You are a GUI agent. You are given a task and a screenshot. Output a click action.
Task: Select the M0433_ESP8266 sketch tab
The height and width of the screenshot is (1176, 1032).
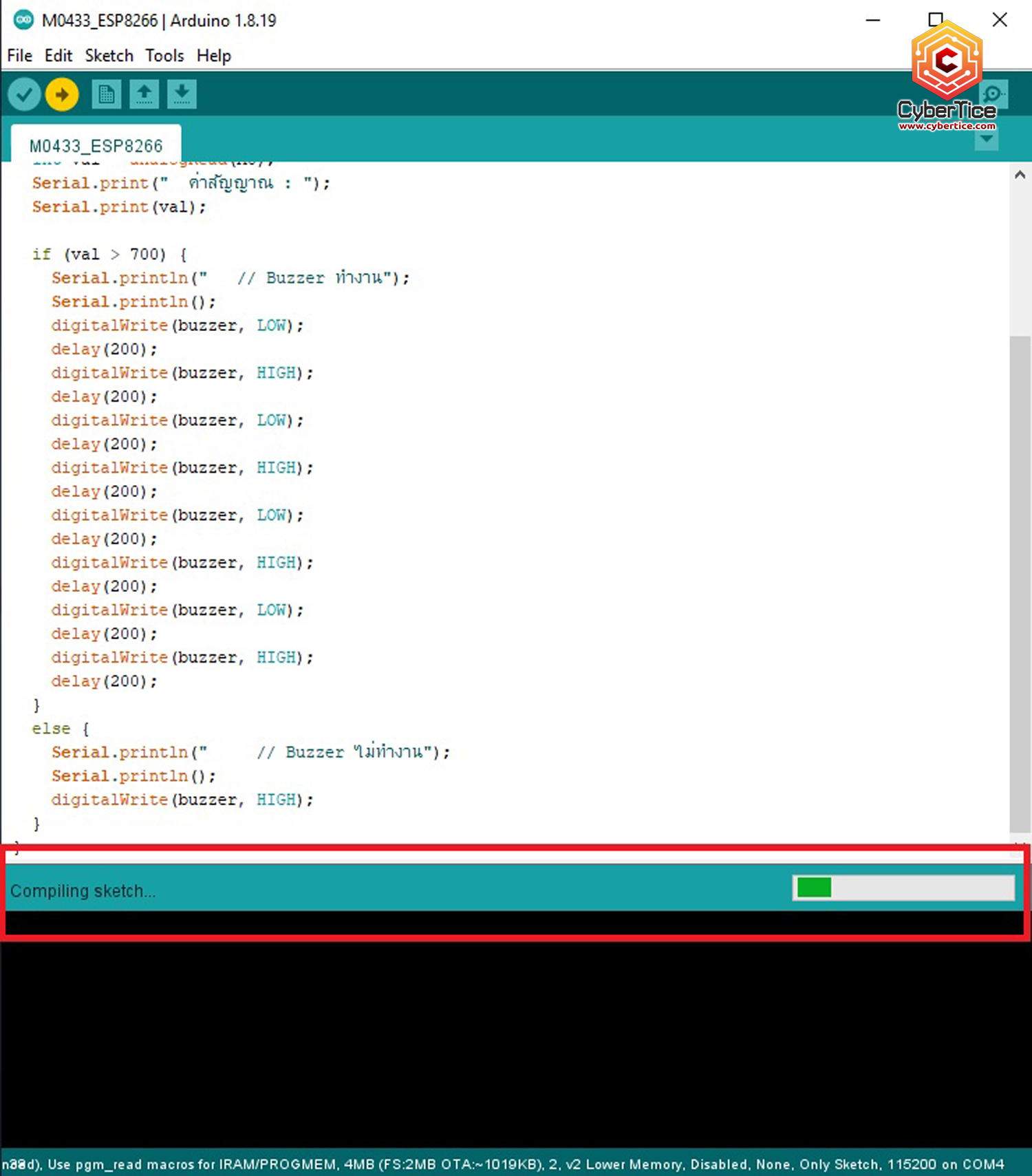[96, 146]
